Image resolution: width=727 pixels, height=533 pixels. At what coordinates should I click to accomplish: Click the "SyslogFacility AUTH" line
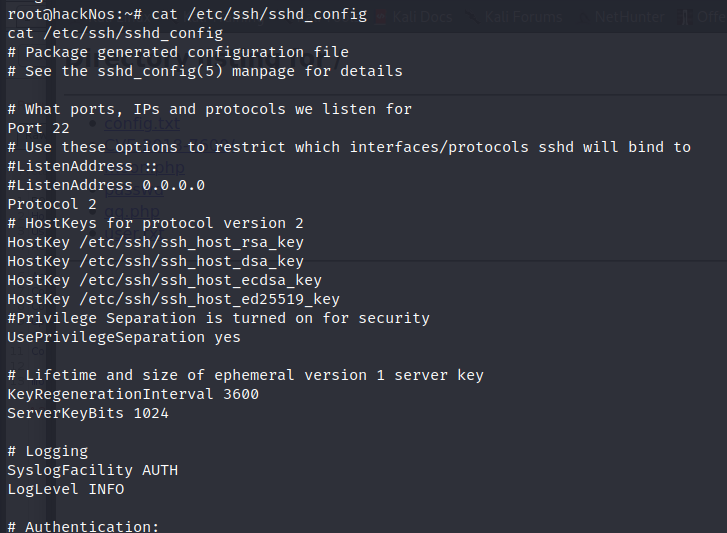[x=93, y=470]
